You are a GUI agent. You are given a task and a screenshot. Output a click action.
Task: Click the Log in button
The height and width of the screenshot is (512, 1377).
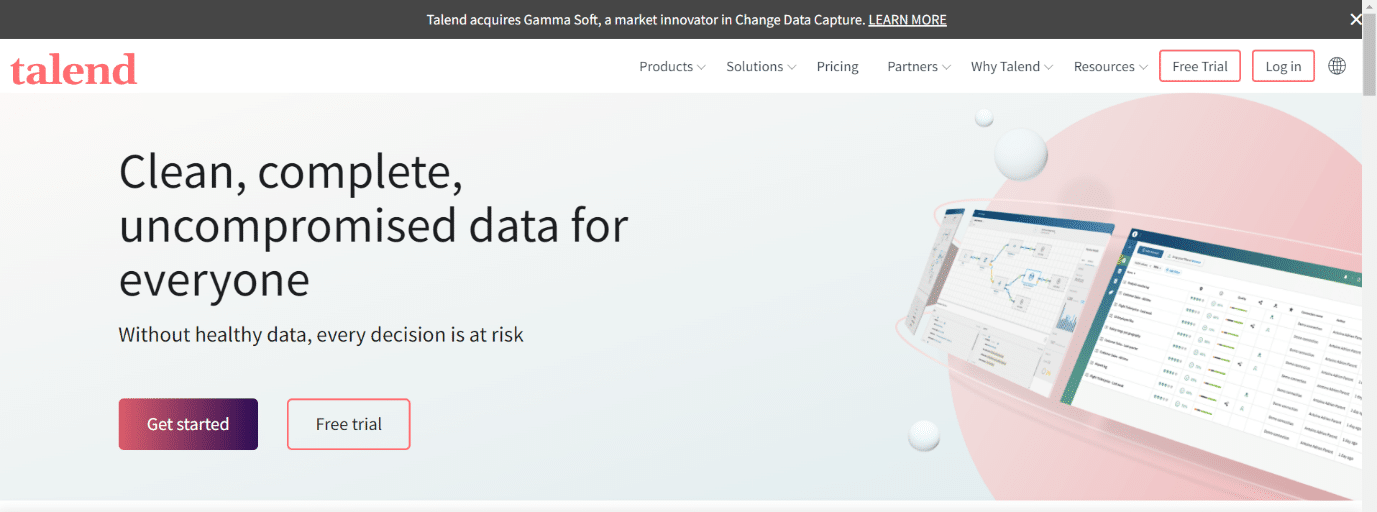(1283, 66)
